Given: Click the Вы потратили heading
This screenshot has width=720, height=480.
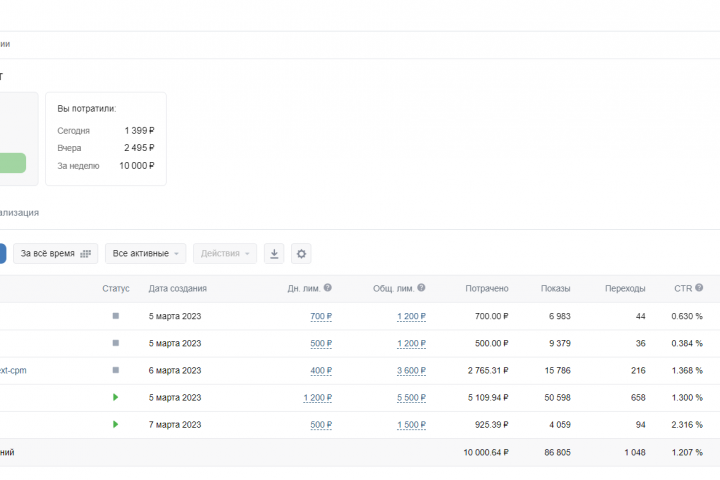Looking at the screenshot, I should 87,109.
